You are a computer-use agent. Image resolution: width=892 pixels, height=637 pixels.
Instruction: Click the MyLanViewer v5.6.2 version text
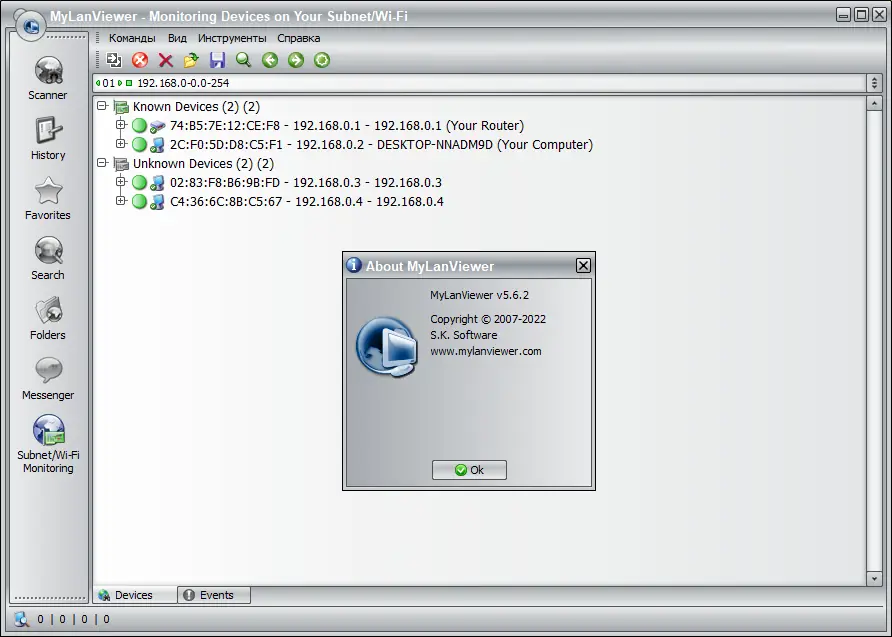tap(480, 295)
